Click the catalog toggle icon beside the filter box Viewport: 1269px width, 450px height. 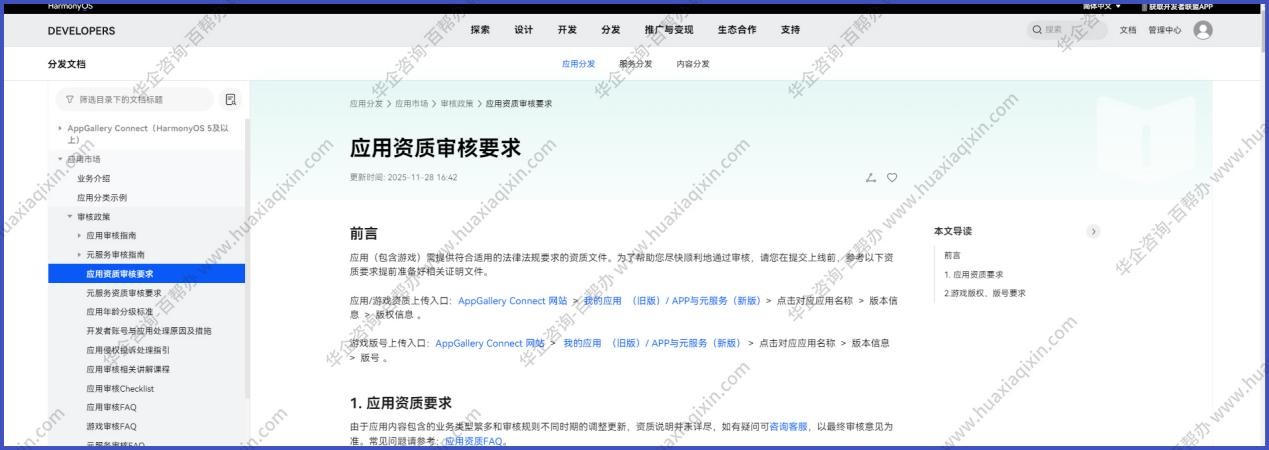click(231, 99)
